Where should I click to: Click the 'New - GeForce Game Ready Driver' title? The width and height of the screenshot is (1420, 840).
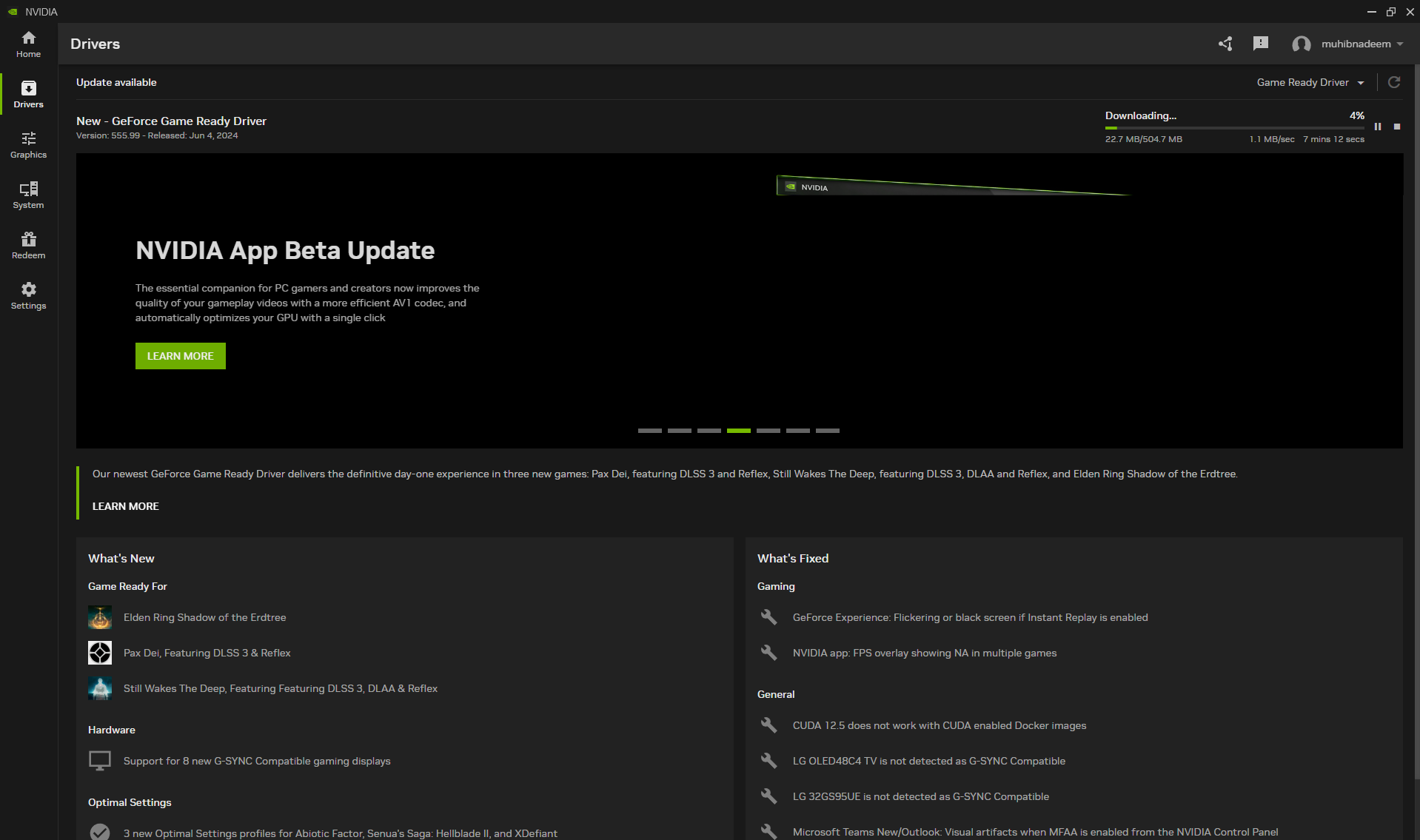171,121
